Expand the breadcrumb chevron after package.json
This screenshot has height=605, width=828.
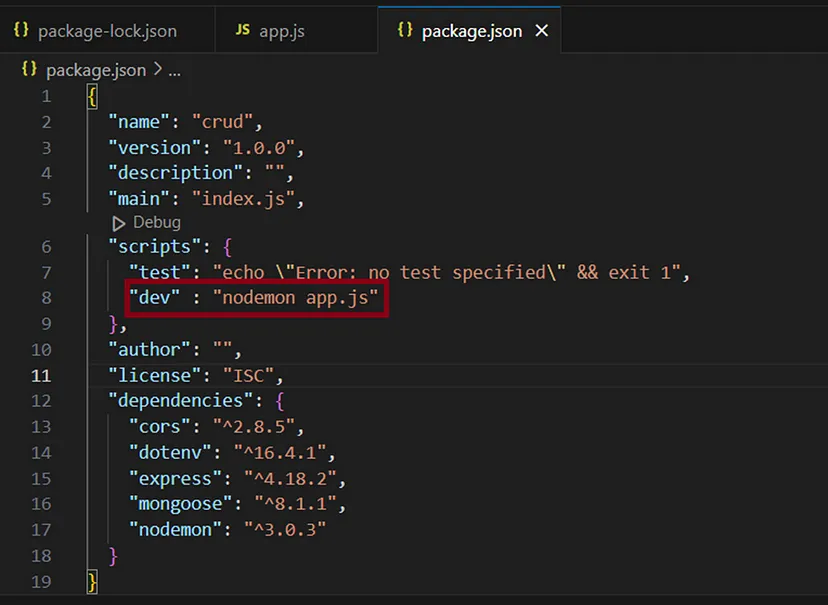pyautogui.click(x=157, y=69)
